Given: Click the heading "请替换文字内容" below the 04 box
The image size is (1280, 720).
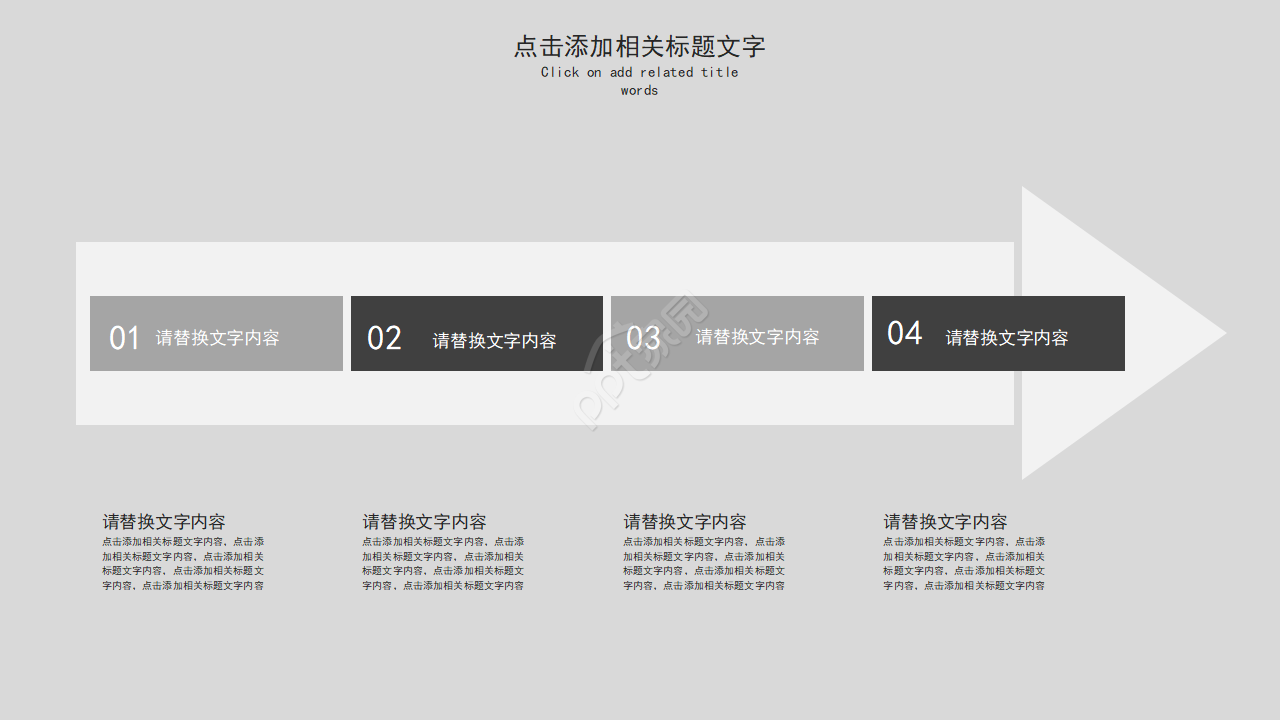Looking at the screenshot, I should (x=945, y=522).
